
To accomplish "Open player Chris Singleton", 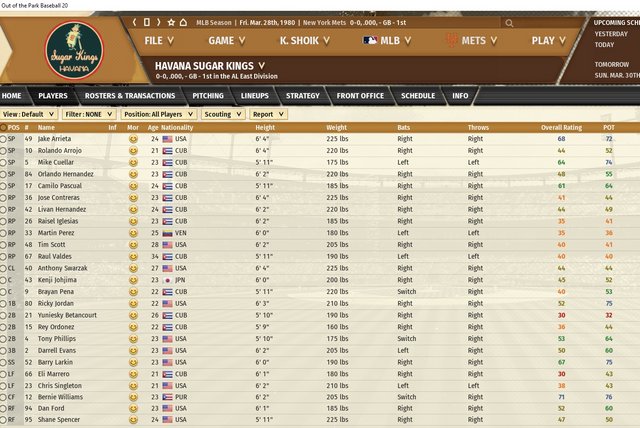I will point(60,386).
